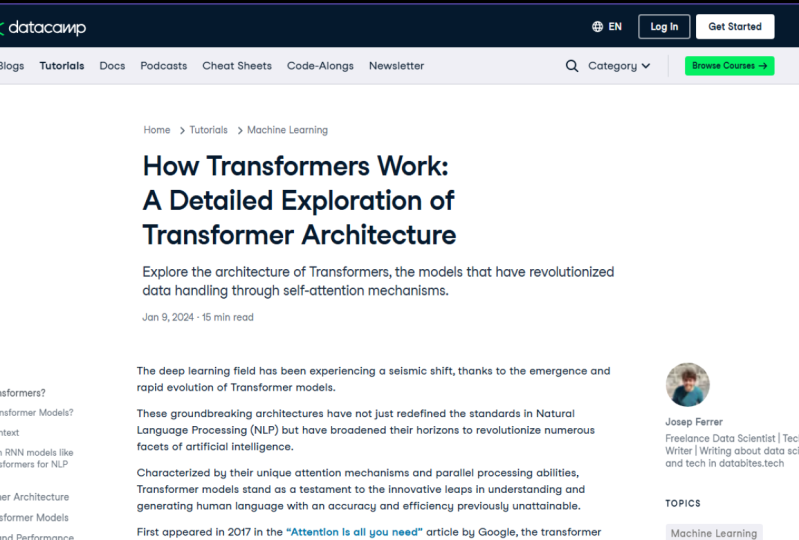Click the globe language icon
Screen dimensions: 799x540
coord(597,26)
